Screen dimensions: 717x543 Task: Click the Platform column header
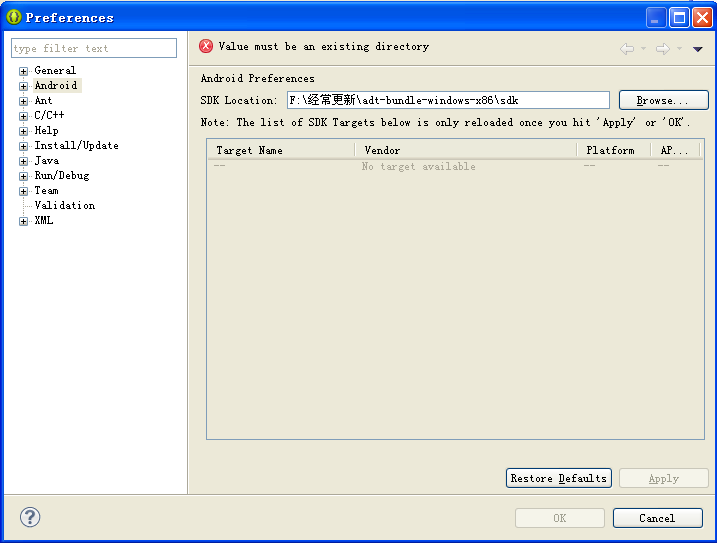[614, 150]
